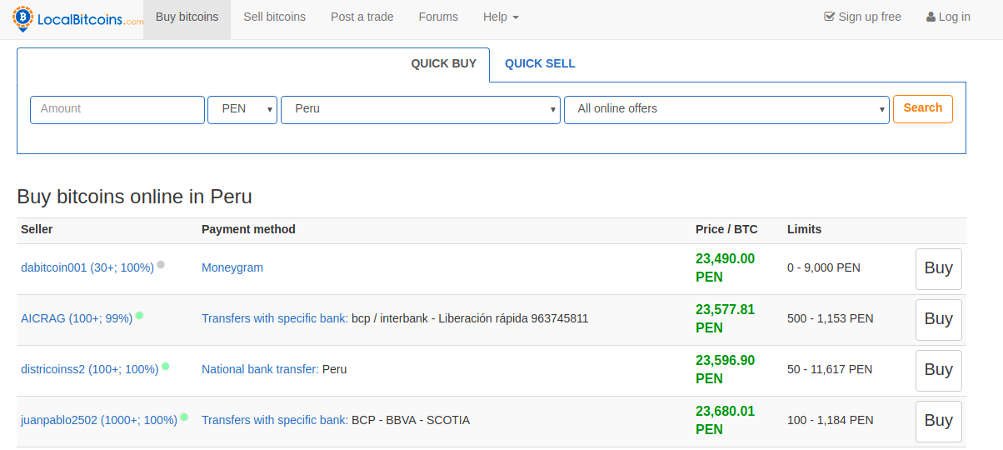Click the Seller column header
Viewport: 1003px width, 450px height.
click(37, 229)
